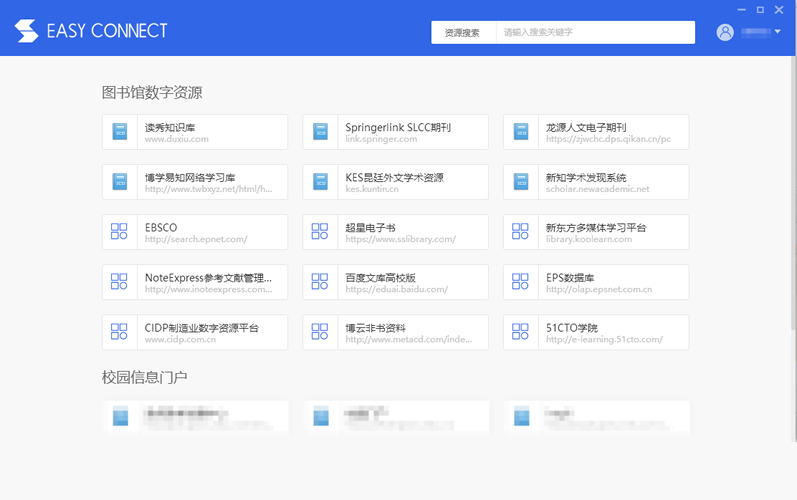Click the 龙源人文电子期刊 book icon
Viewport: 797px width, 500px height.
(520, 132)
